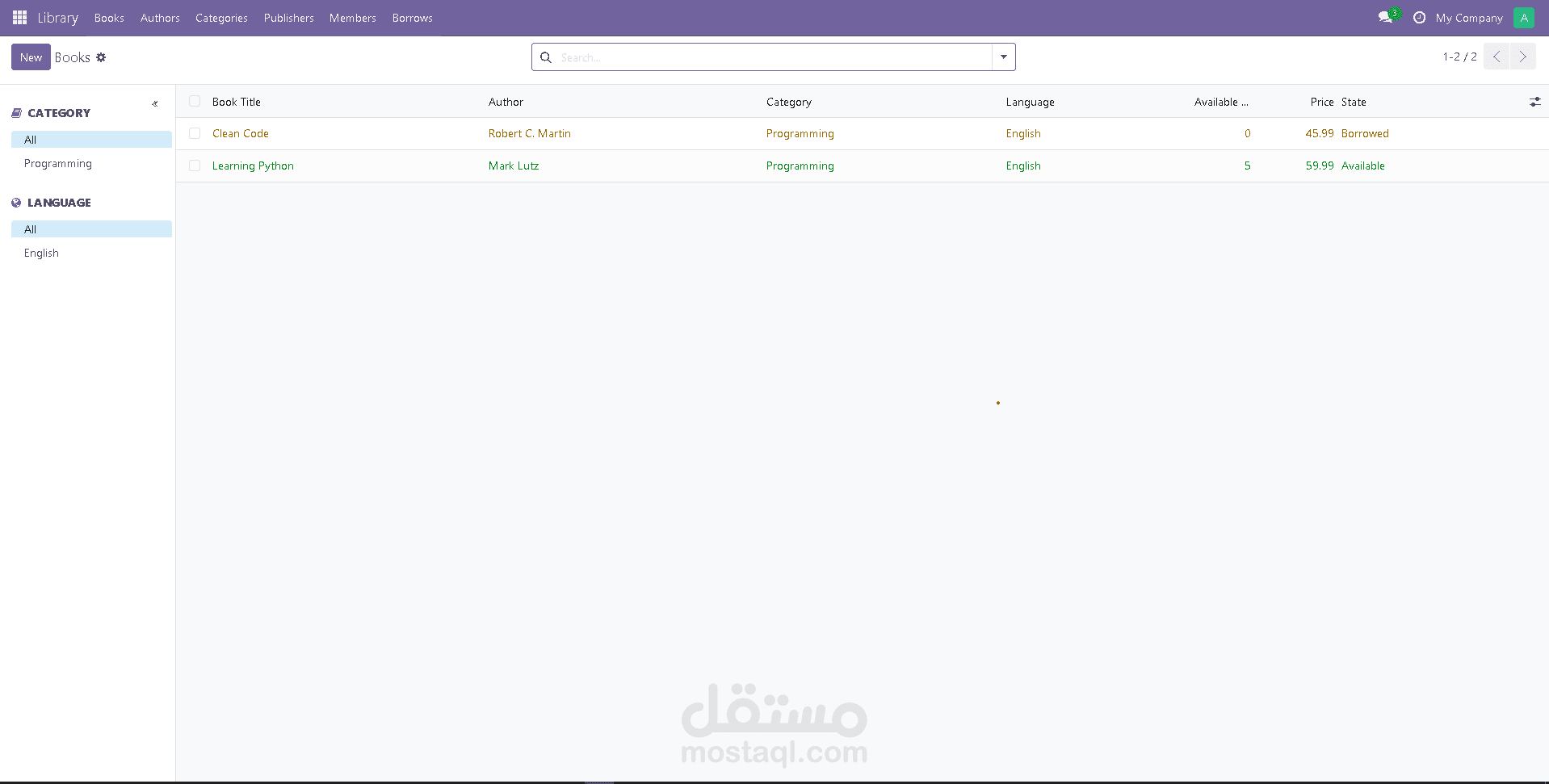This screenshot has height=784, width=1549.
Task: Unpin the sidebar with the pin icon
Action: click(x=155, y=103)
